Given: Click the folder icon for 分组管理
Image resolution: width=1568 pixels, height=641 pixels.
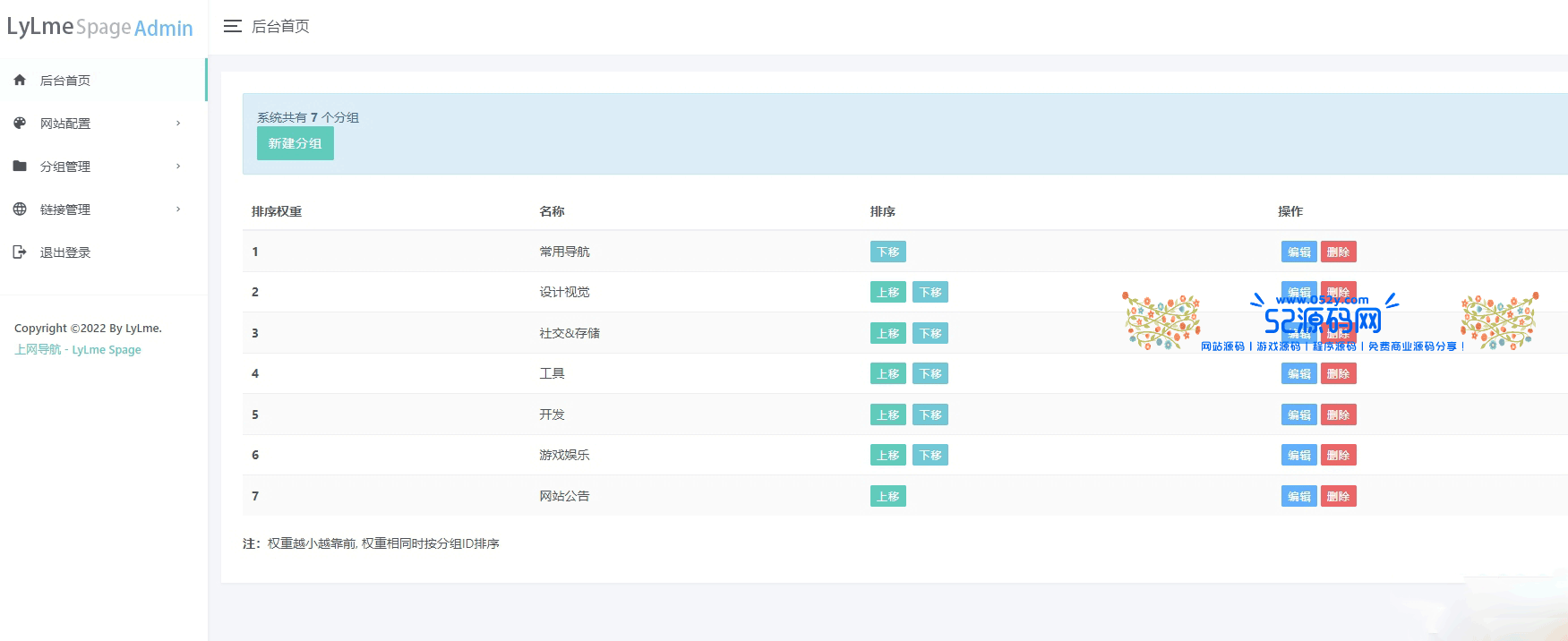Looking at the screenshot, I should point(20,167).
